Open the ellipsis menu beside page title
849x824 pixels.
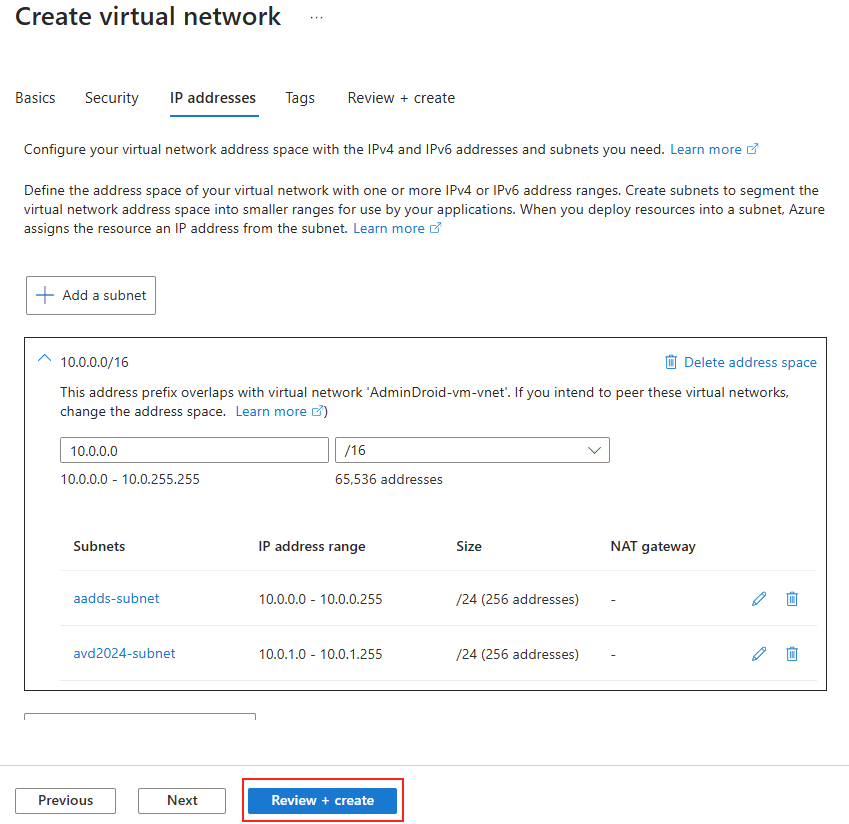coord(317,17)
